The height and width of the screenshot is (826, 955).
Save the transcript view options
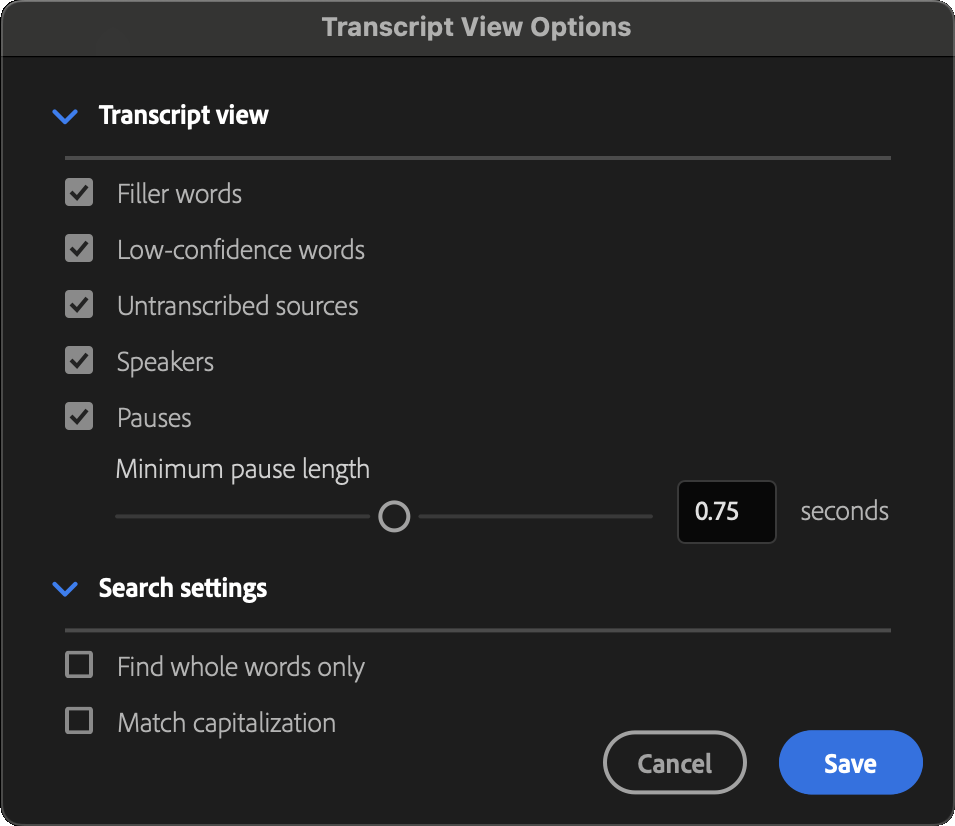pyautogui.click(x=851, y=763)
